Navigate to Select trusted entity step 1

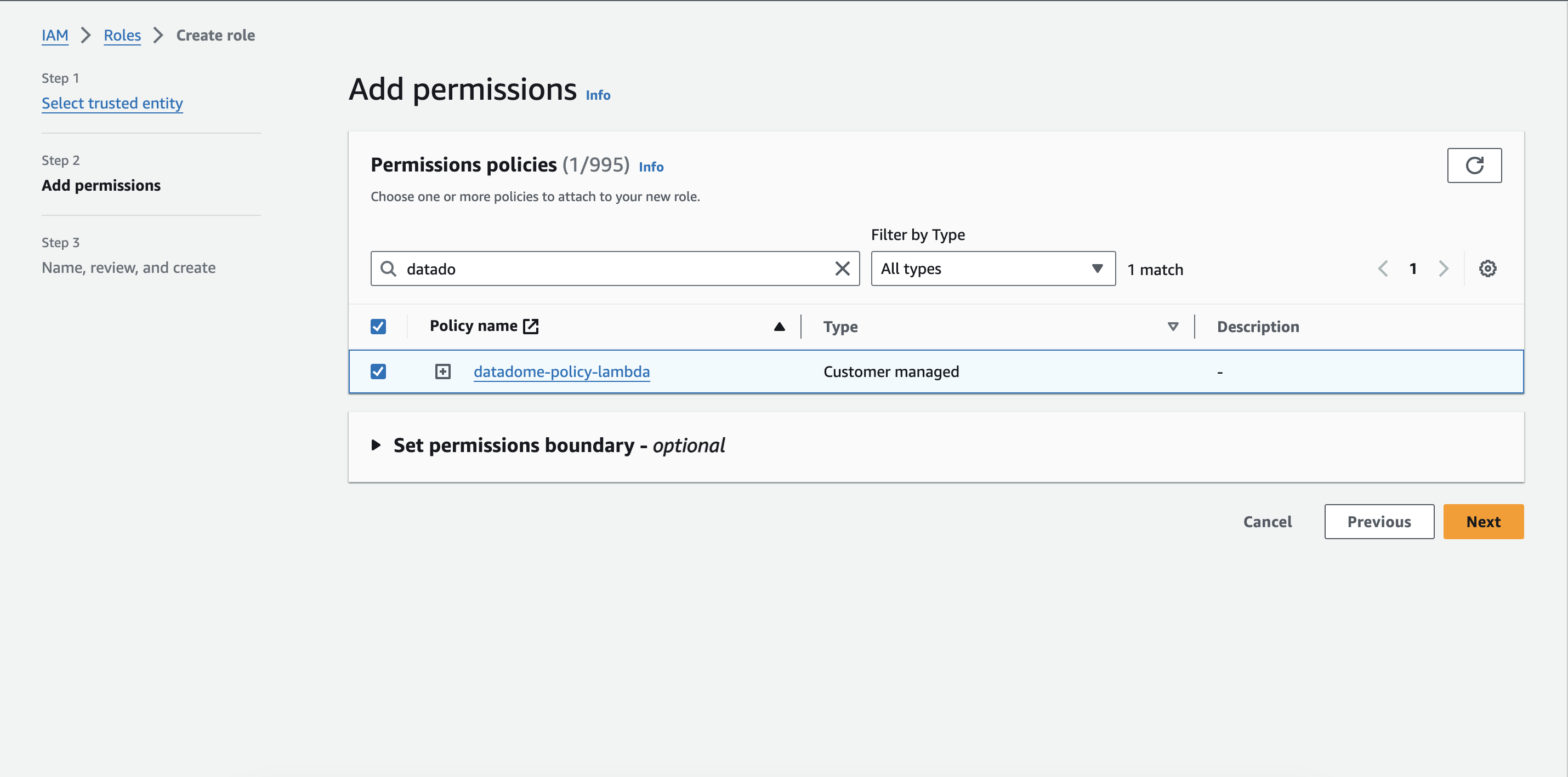pos(112,102)
